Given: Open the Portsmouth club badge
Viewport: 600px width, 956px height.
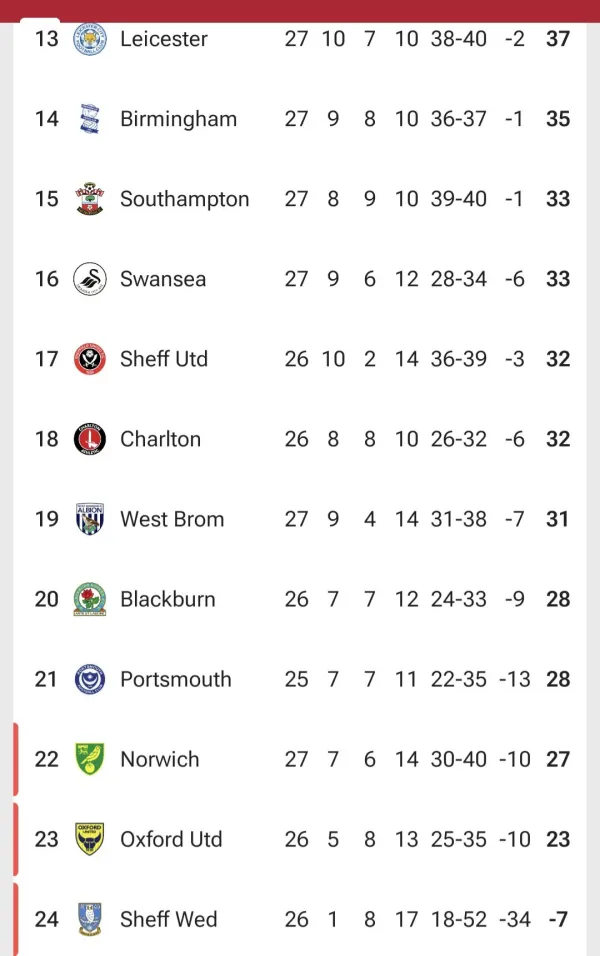Looking at the screenshot, I should tap(90, 679).
